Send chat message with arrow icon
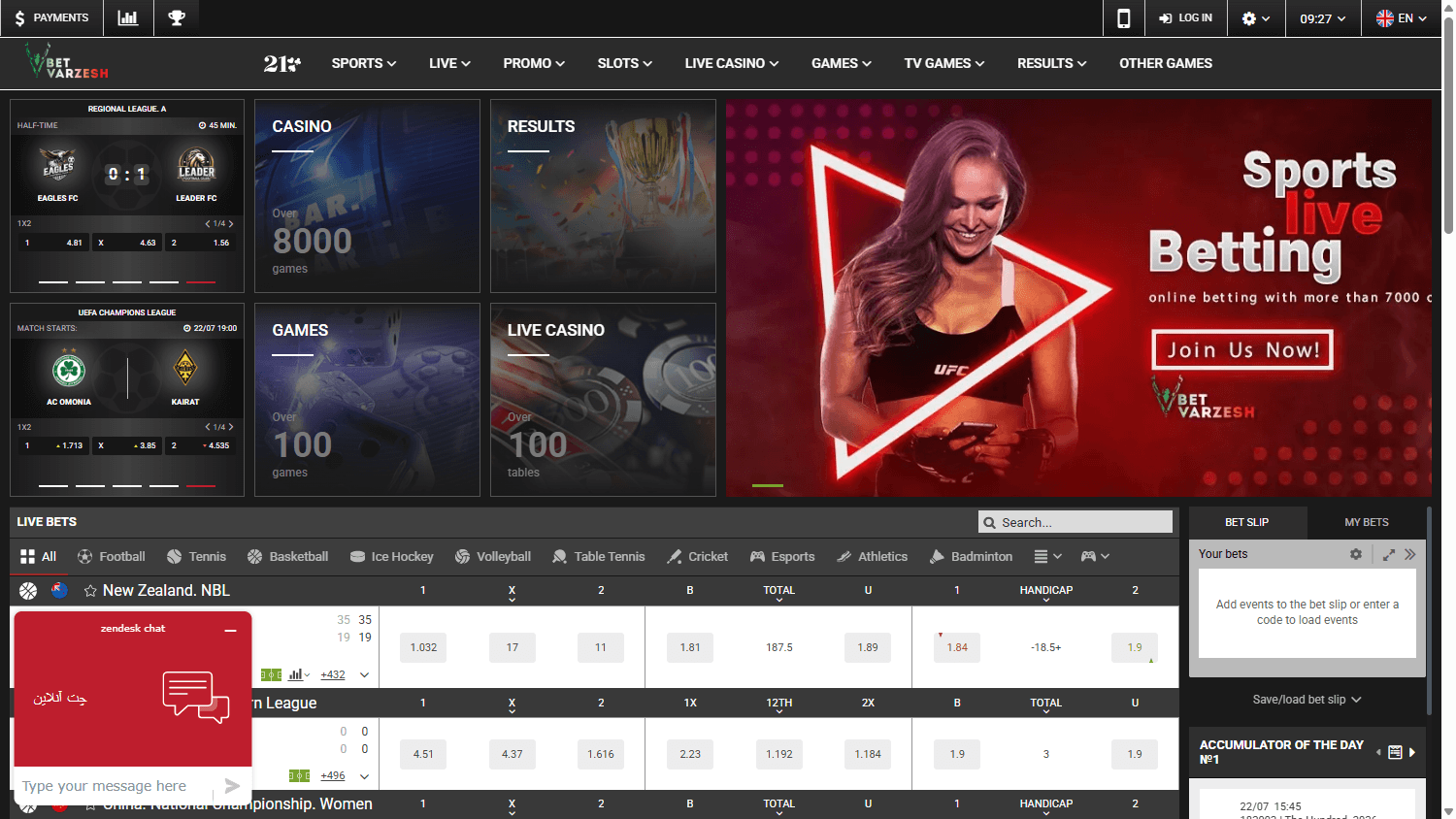1456x819 pixels. tap(232, 785)
